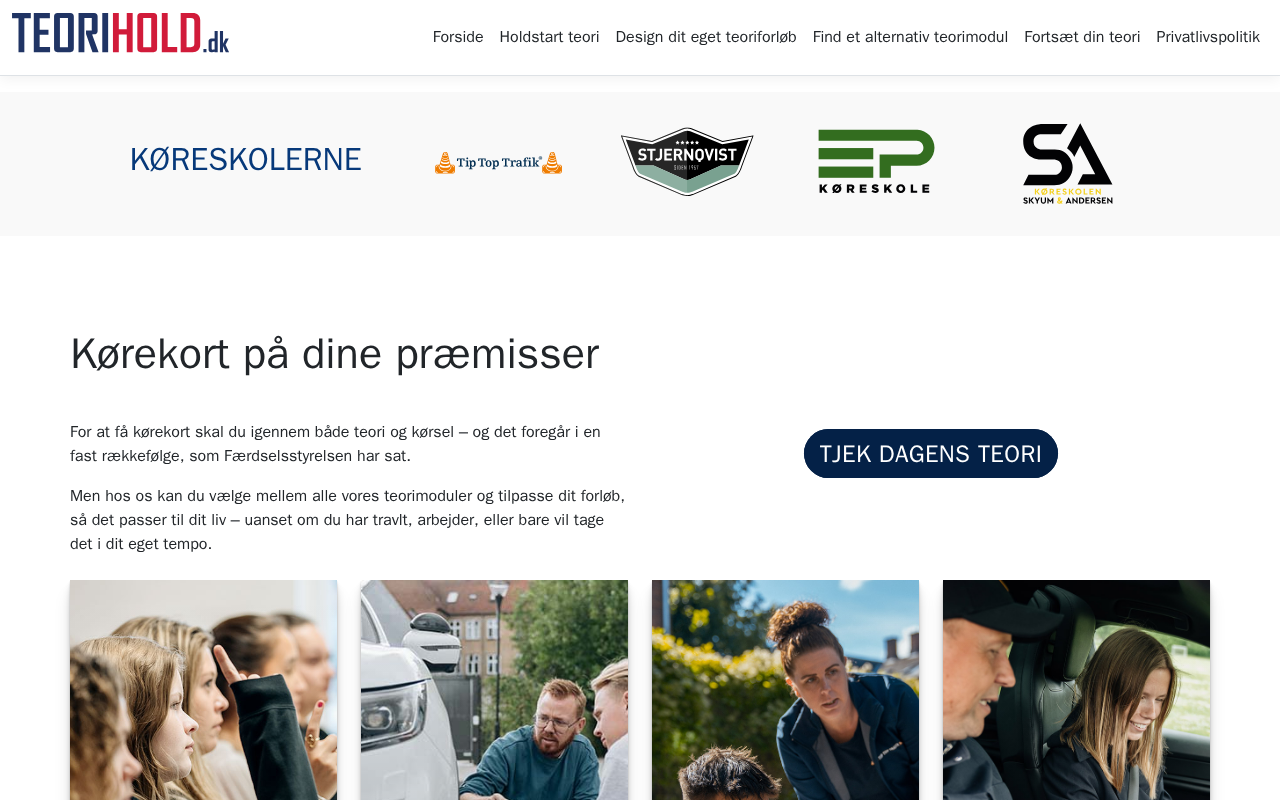1280x800 pixels.
Task: Click the instructor and student in car photo
Action: pyautogui.click(x=1076, y=690)
